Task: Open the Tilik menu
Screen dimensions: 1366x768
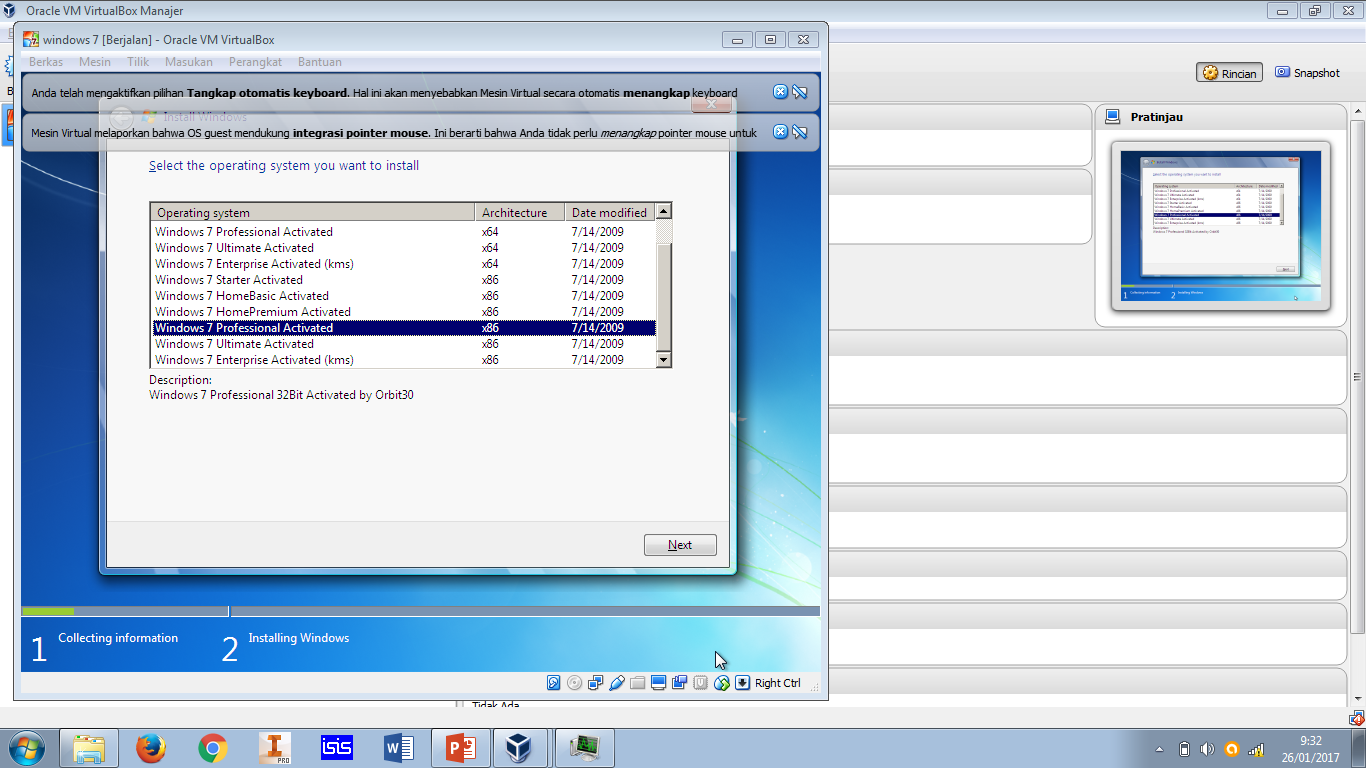Action: (138, 62)
